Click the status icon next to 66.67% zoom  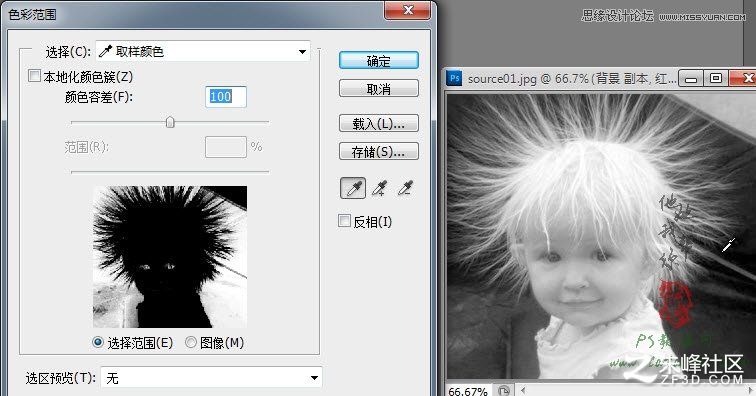coord(503,390)
